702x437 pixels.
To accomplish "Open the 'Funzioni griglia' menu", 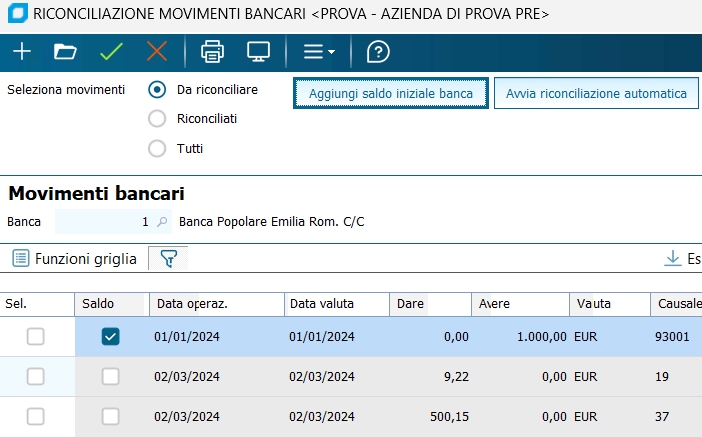I will (75, 259).
